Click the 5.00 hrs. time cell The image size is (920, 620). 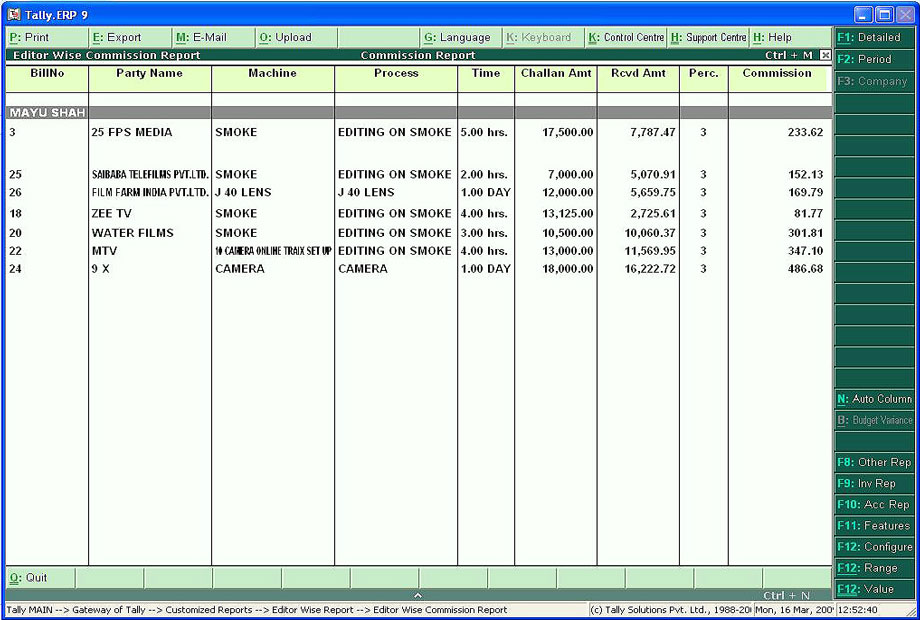(484, 133)
